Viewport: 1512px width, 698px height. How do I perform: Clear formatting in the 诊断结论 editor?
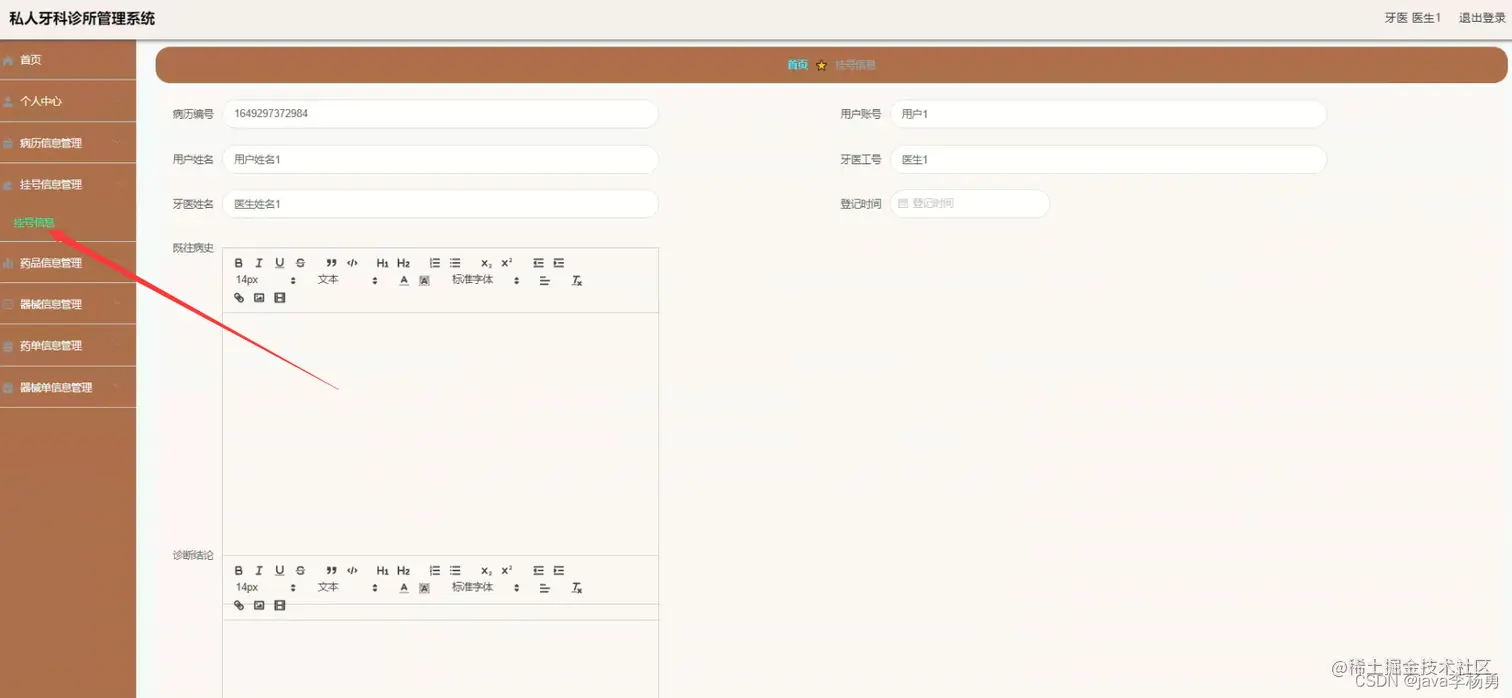click(x=576, y=588)
